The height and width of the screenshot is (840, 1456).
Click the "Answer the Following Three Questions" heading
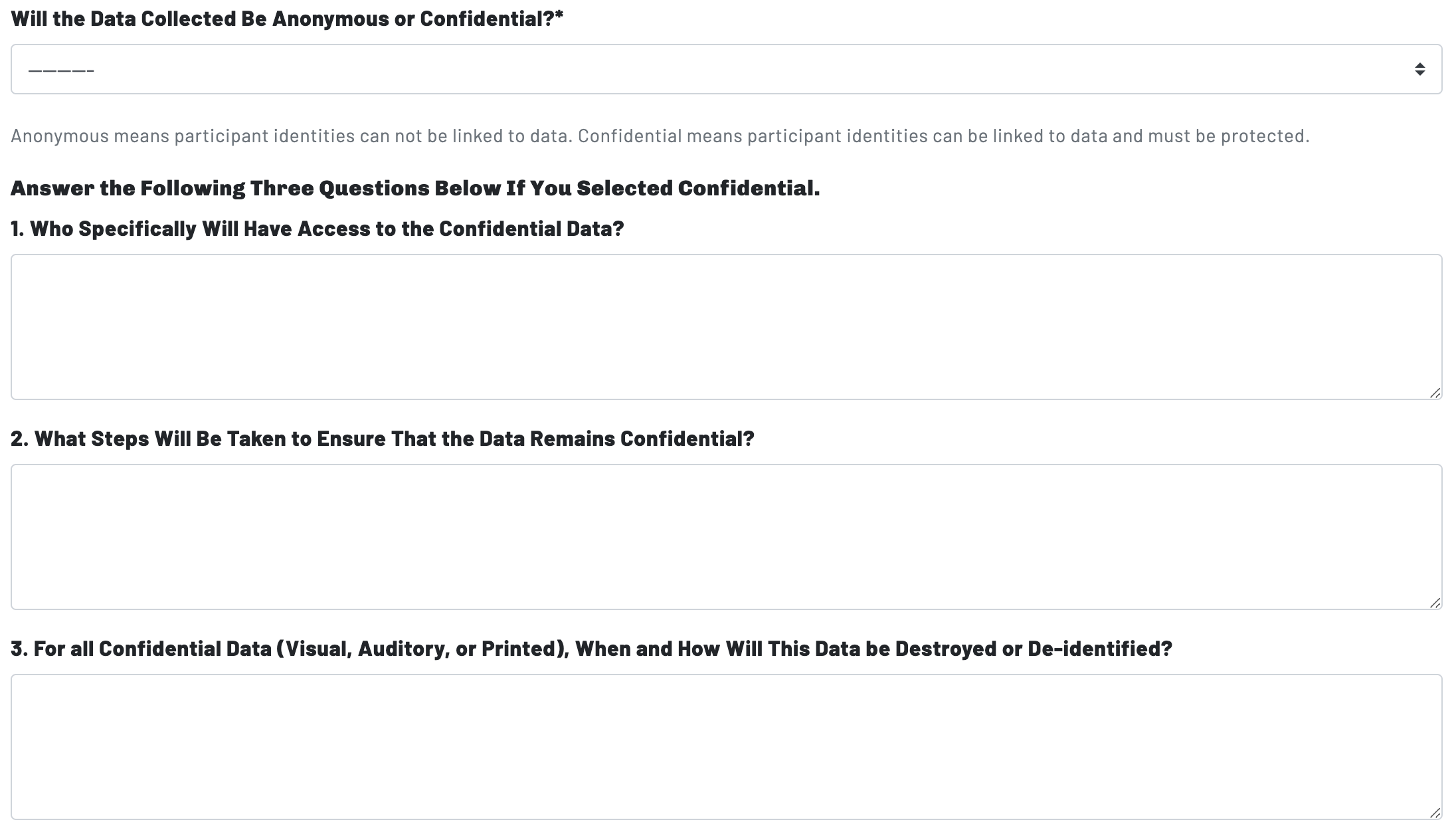click(415, 188)
